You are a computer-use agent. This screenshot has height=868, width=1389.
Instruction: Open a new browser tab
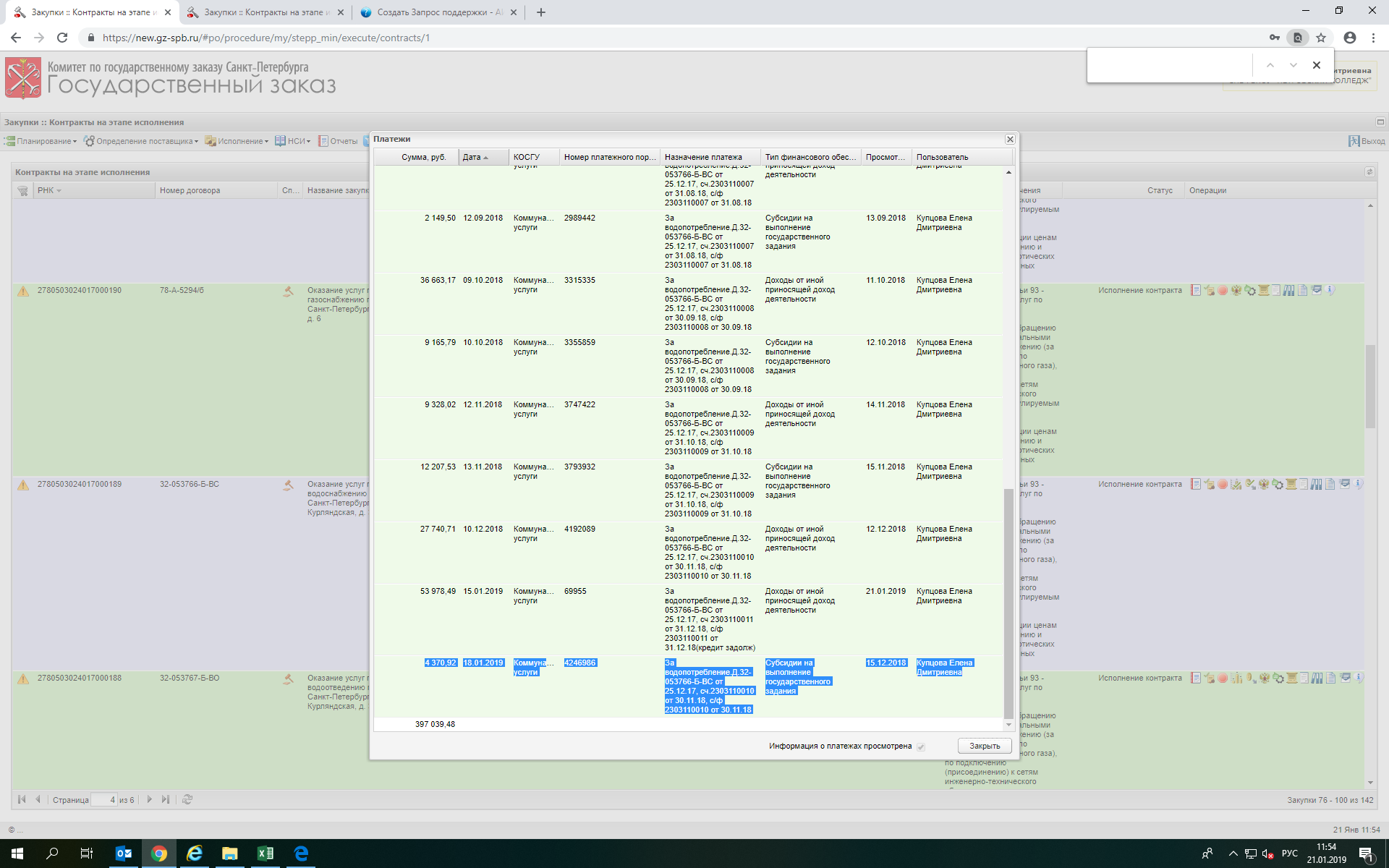[x=540, y=12]
